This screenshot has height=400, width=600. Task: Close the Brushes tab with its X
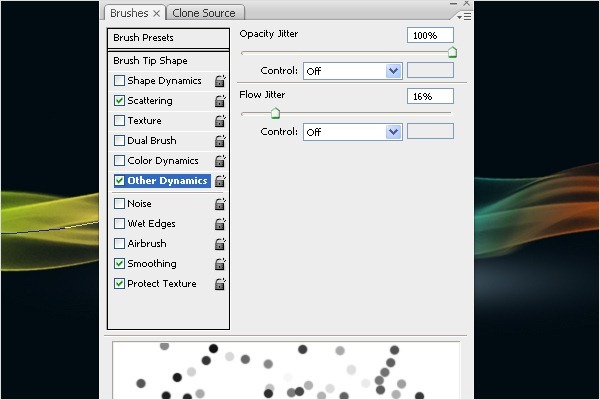tap(157, 13)
